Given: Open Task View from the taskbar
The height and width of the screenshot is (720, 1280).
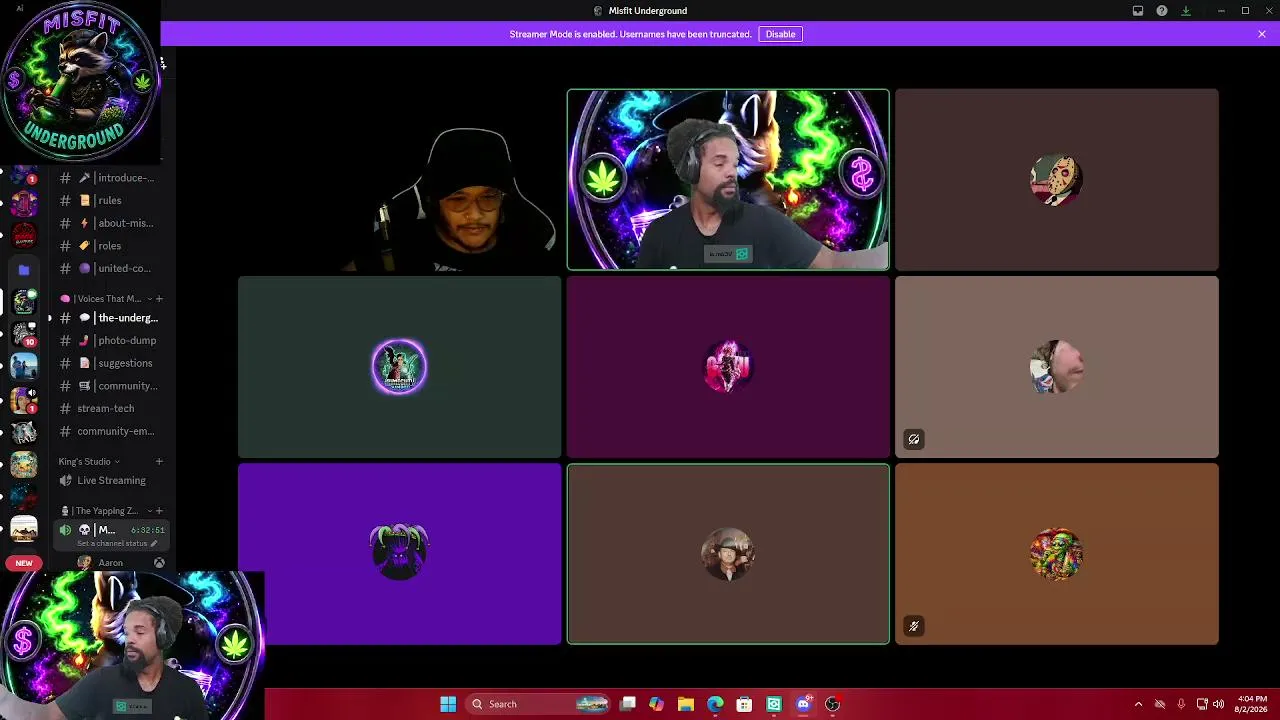Looking at the screenshot, I should (628, 704).
